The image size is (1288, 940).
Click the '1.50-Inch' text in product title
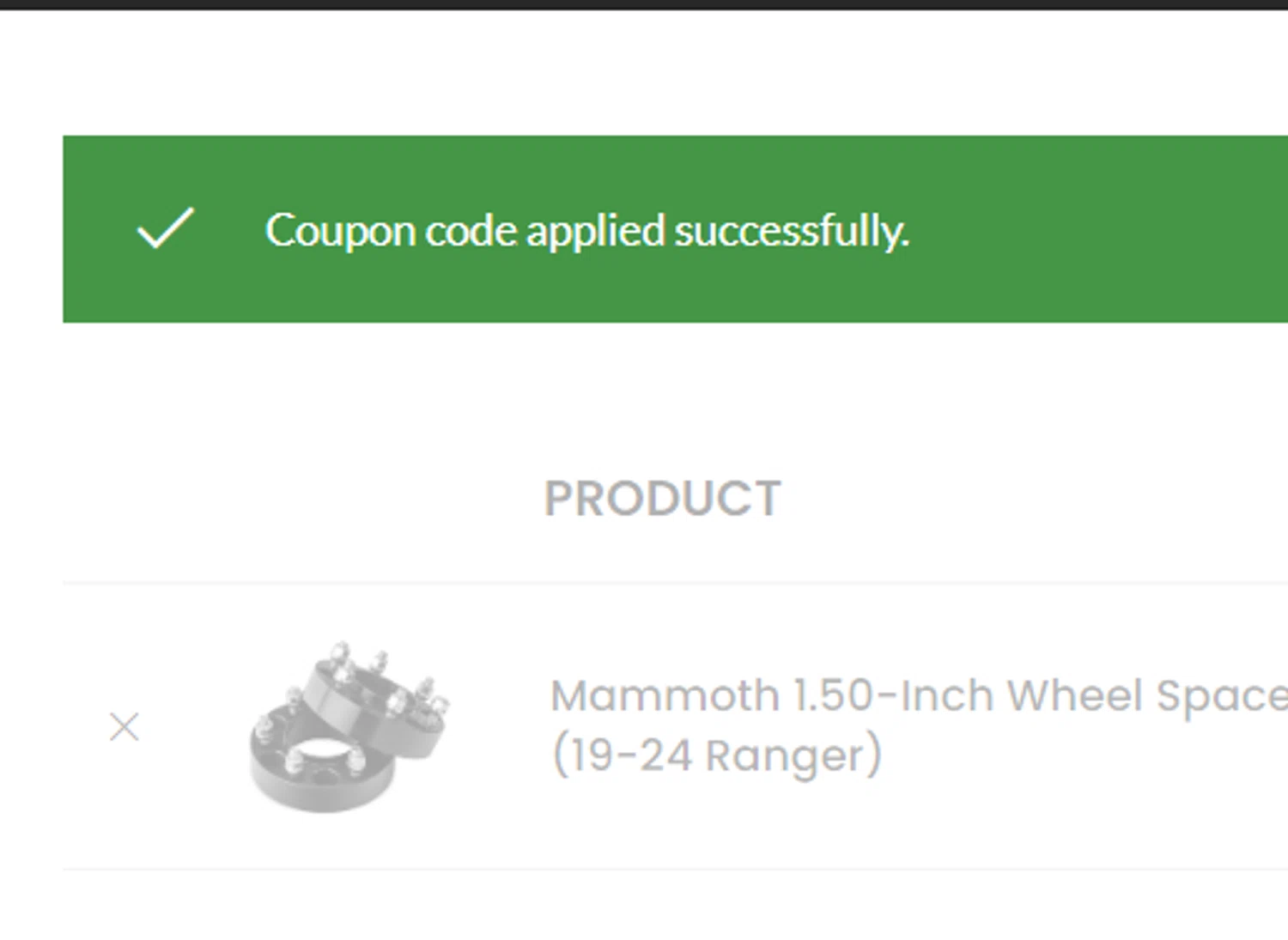tap(893, 696)
